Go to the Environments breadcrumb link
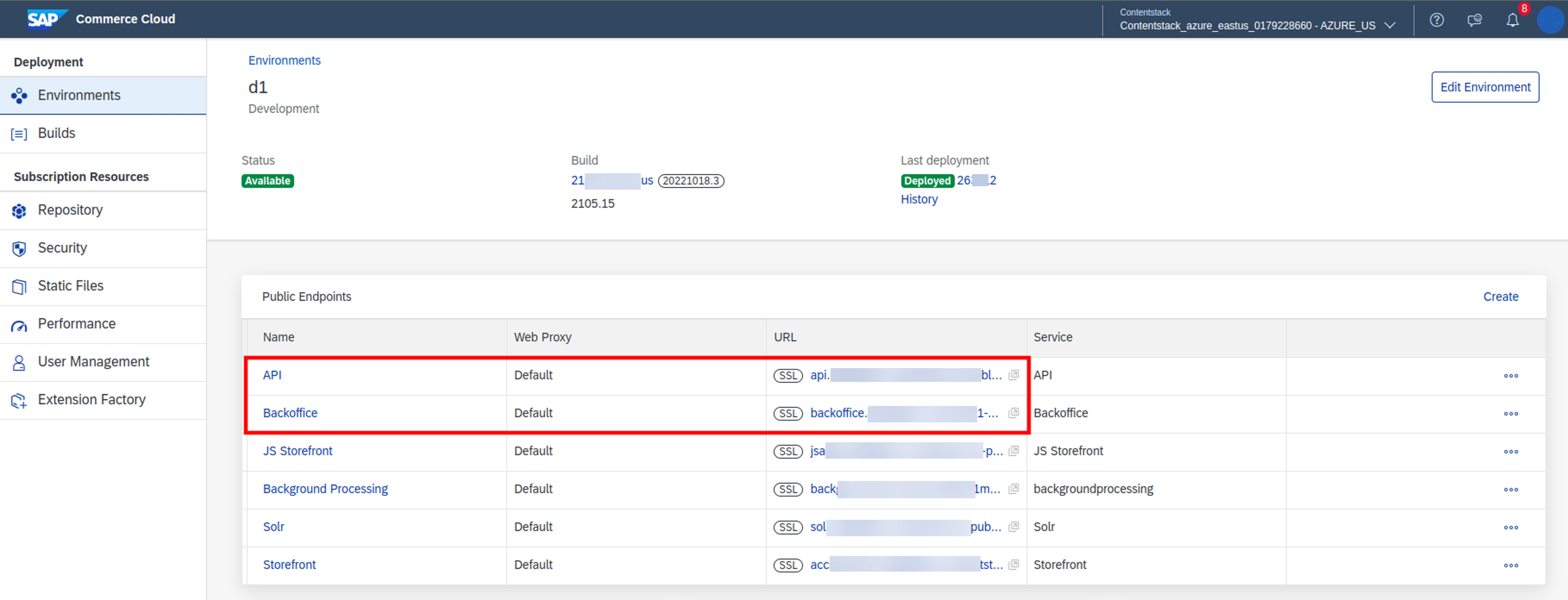 pyautogui.click(x=284, y=60)
